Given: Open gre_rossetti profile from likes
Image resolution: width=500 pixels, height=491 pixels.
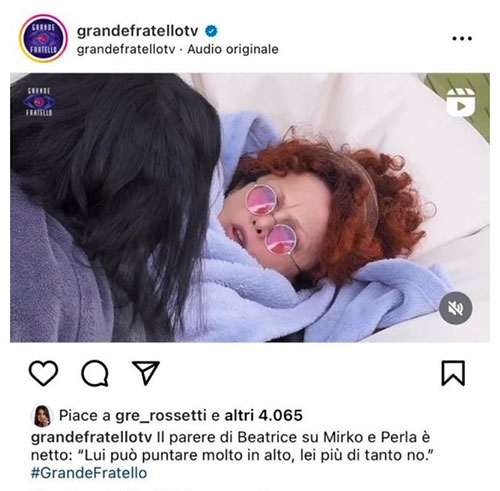Looking at the screenshot, I should tap(160, 416).
